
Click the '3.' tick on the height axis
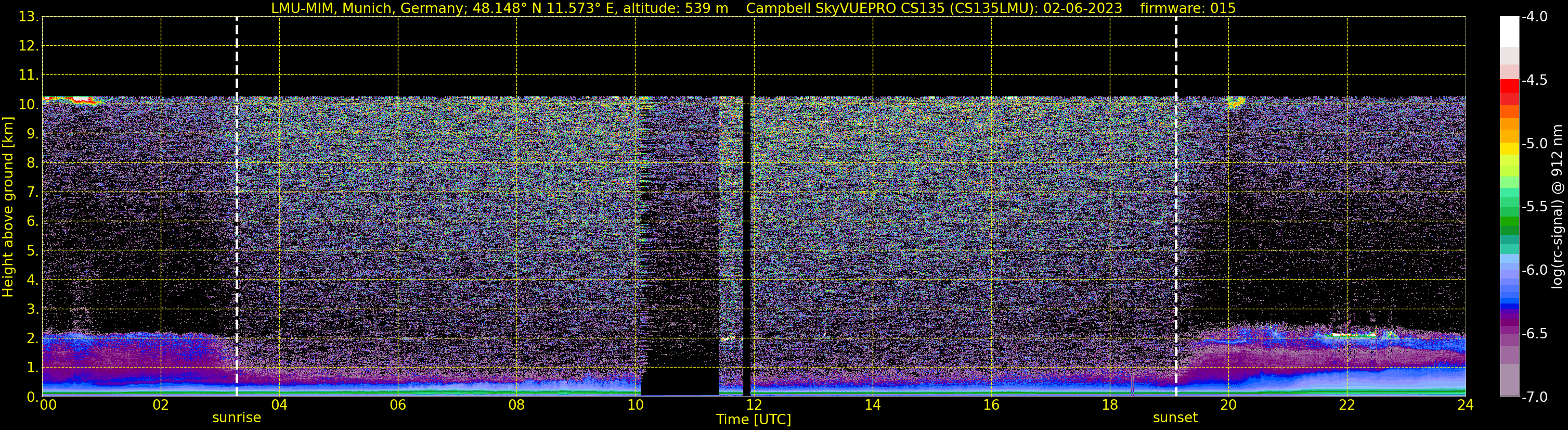pyautogui.click(x=32, y=309)
